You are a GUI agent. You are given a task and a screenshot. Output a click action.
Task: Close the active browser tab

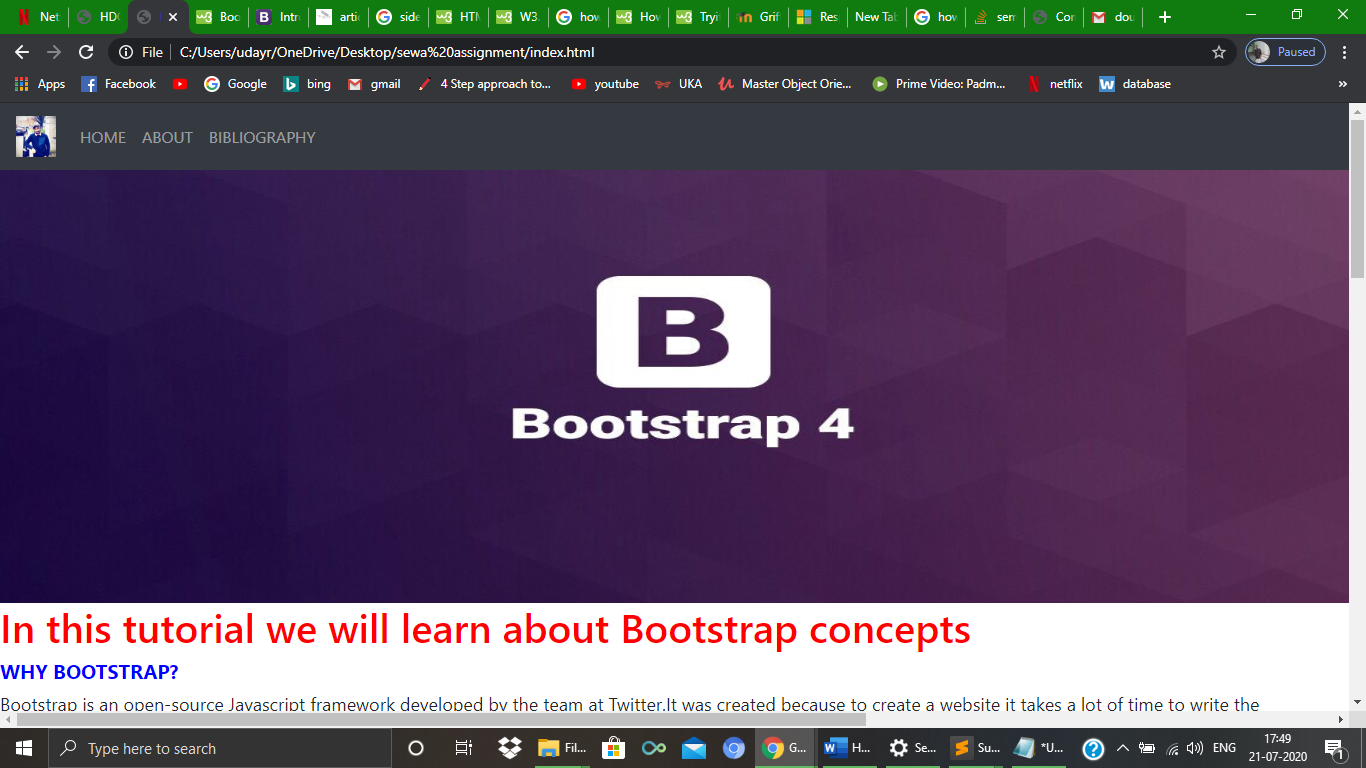coord(173,17)
